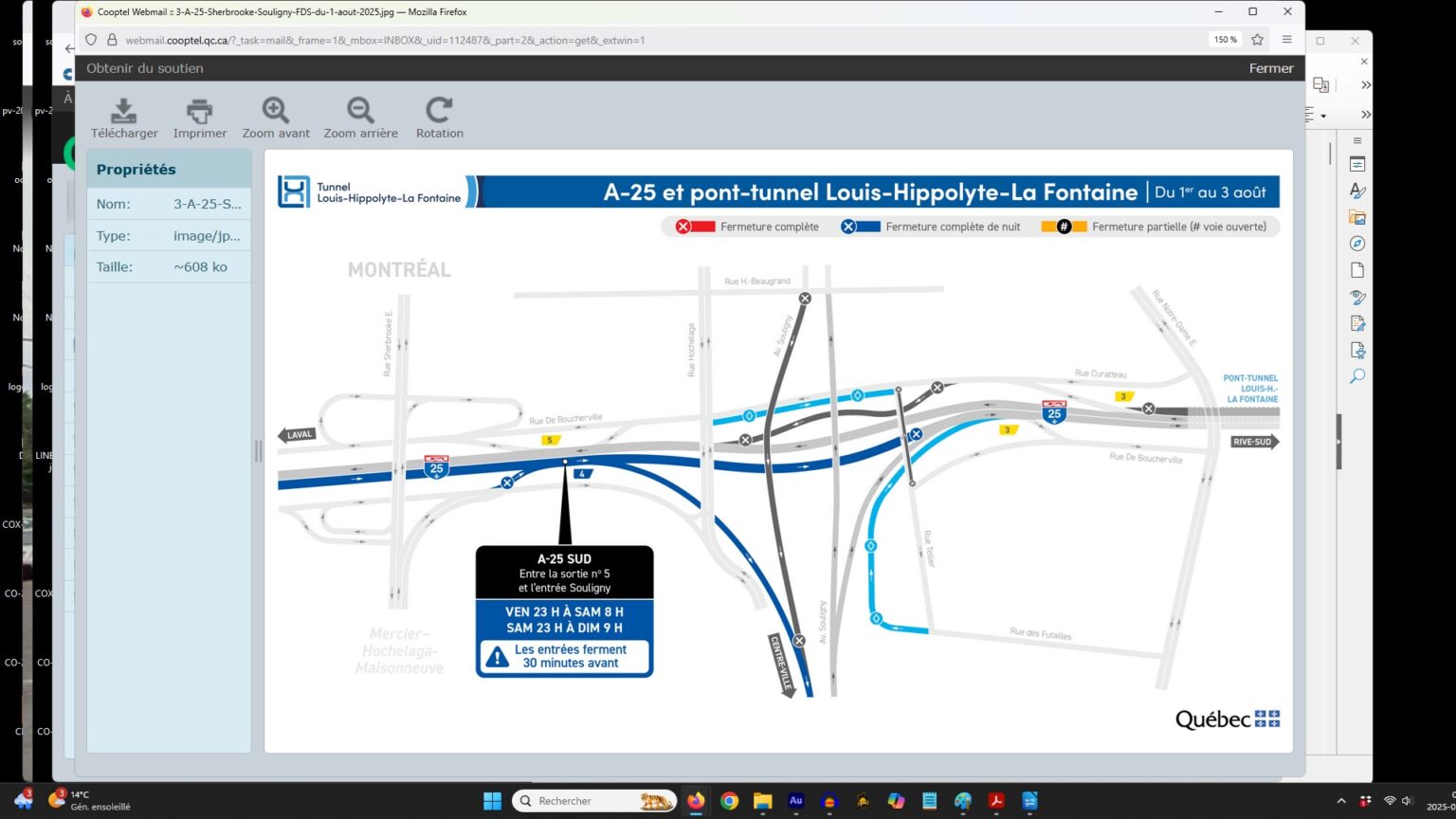The height and width of the screenshot is (819, 1456).
Task: Toggle the bookmark star for this page
Action: click(1257, 40)
